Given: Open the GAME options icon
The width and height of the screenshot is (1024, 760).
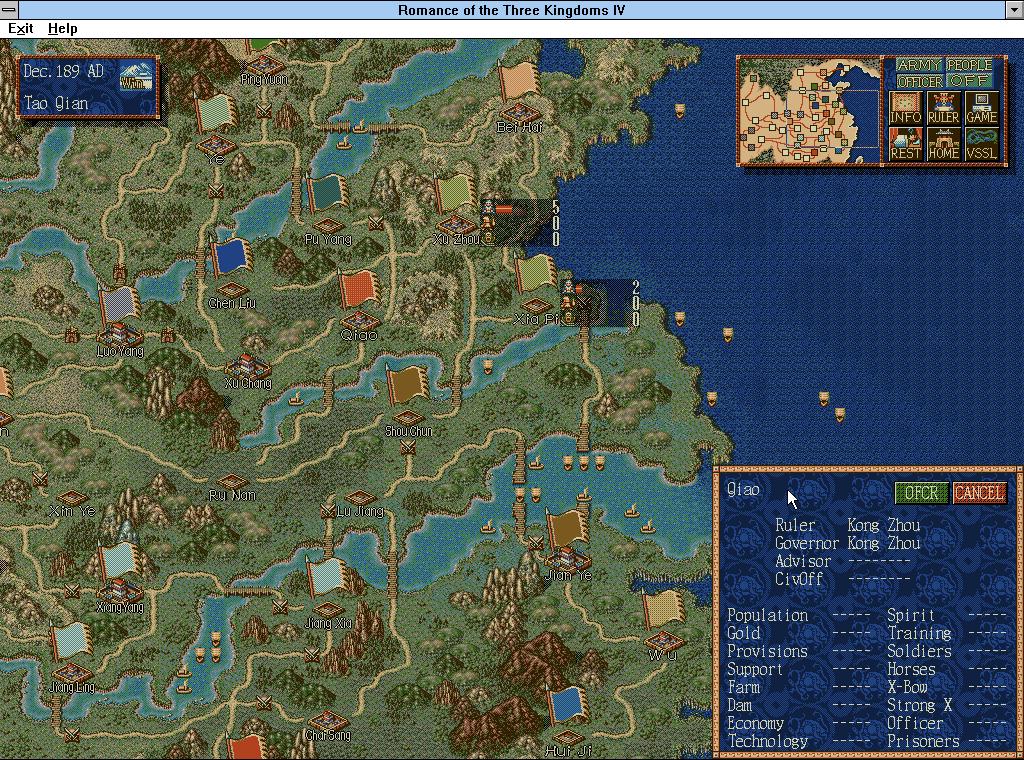Looking at the screenshot, I should coord(982,108).
